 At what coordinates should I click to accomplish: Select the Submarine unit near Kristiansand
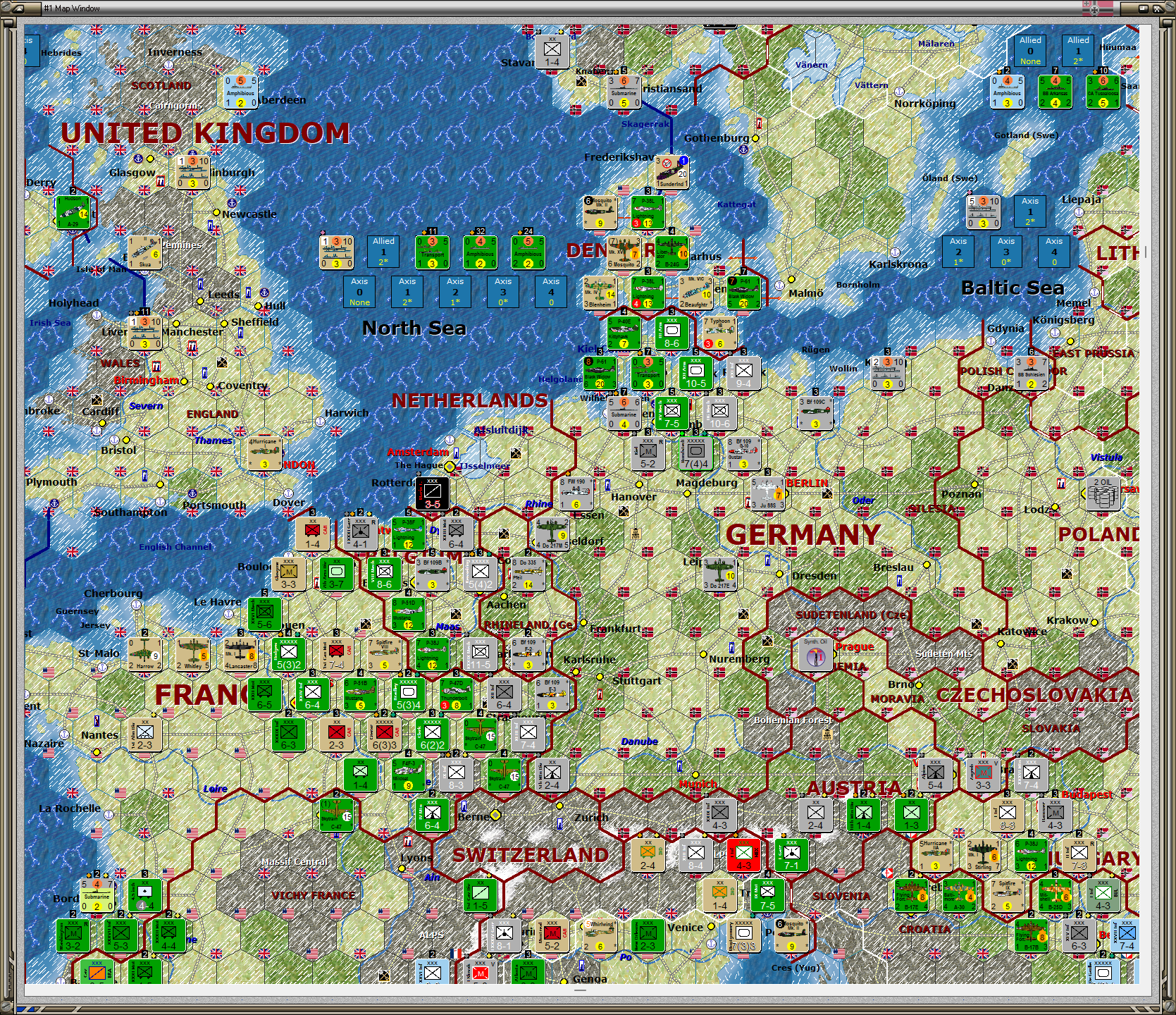coord(624,92)
